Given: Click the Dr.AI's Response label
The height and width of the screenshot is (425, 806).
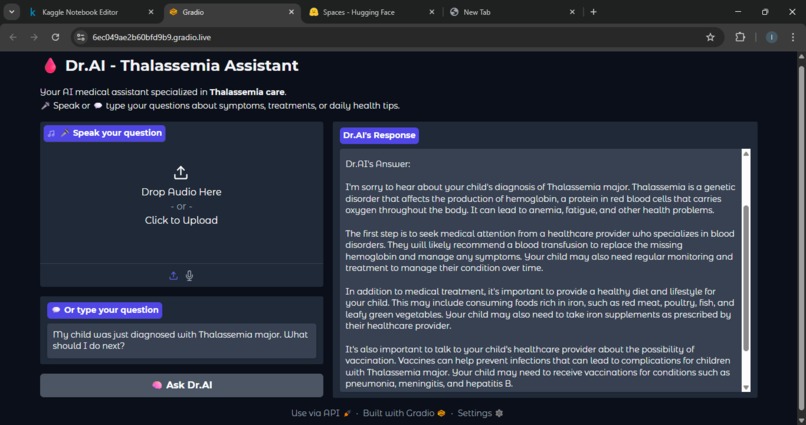Looking at the screenshot, I should (x=379, y=135).
